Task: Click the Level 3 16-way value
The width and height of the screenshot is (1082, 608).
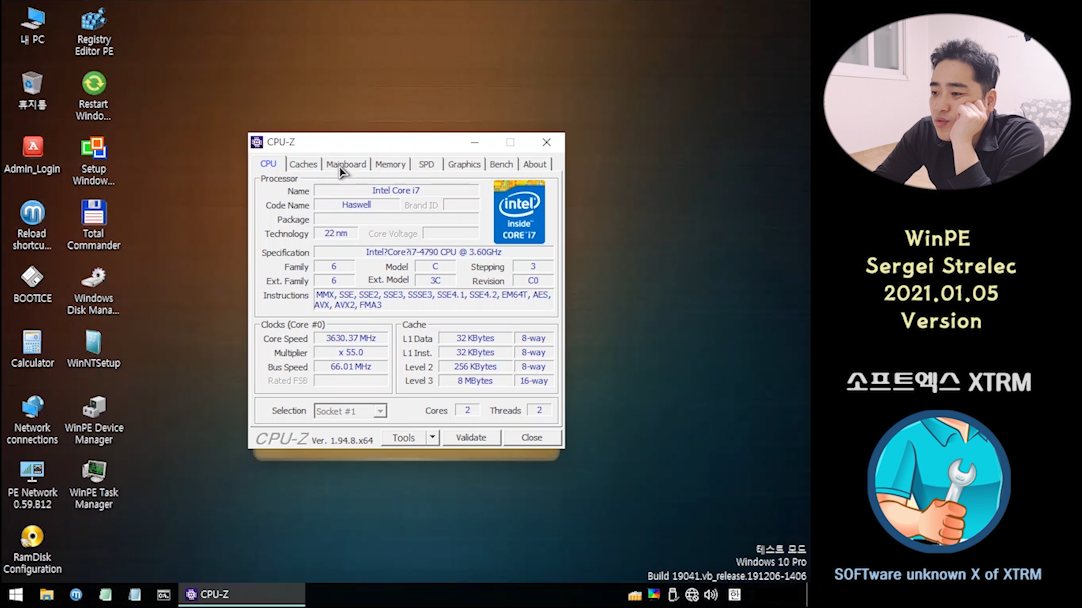Action: pos(533,380)
